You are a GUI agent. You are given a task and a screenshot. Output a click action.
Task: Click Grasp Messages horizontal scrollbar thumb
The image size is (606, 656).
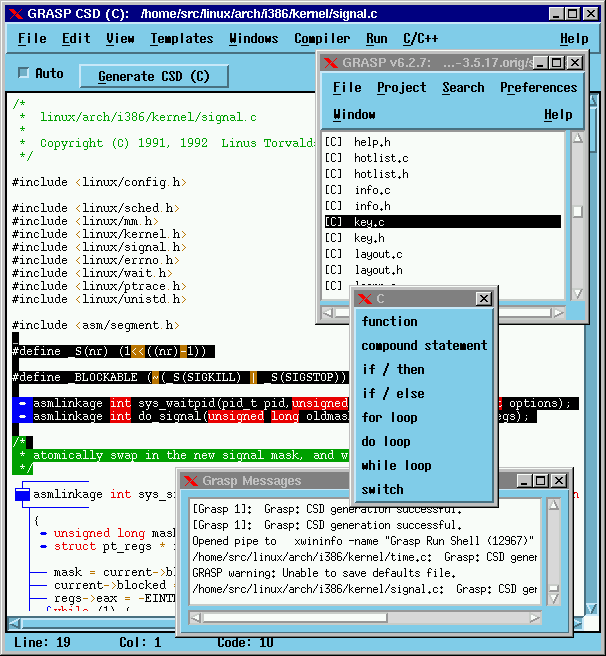pyautogui.click(x=295, y=618)
